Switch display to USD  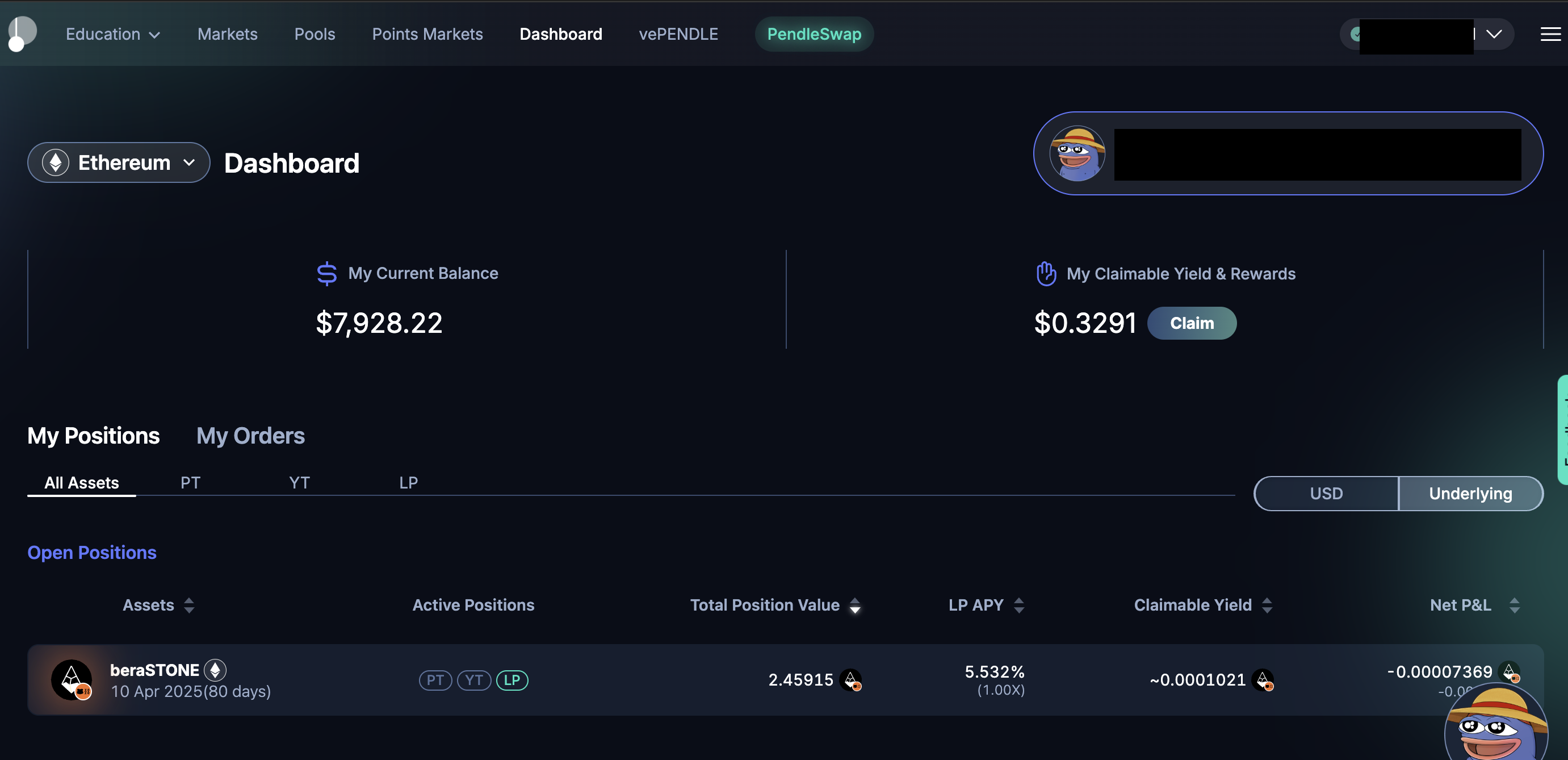(x=1326, y=493)
